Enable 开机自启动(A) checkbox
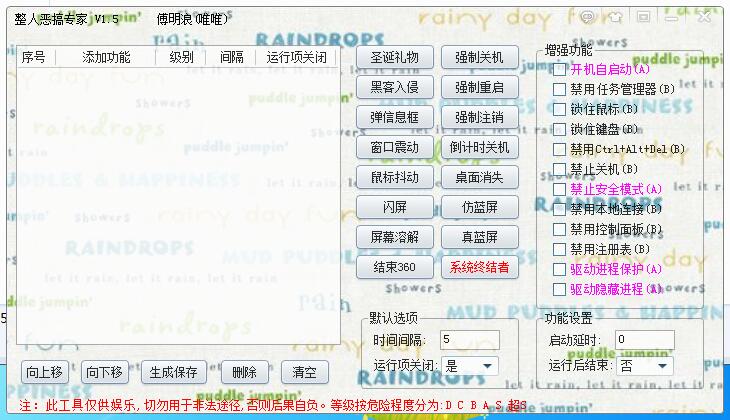Screen dimensions: 730x420 coord(560,69)
